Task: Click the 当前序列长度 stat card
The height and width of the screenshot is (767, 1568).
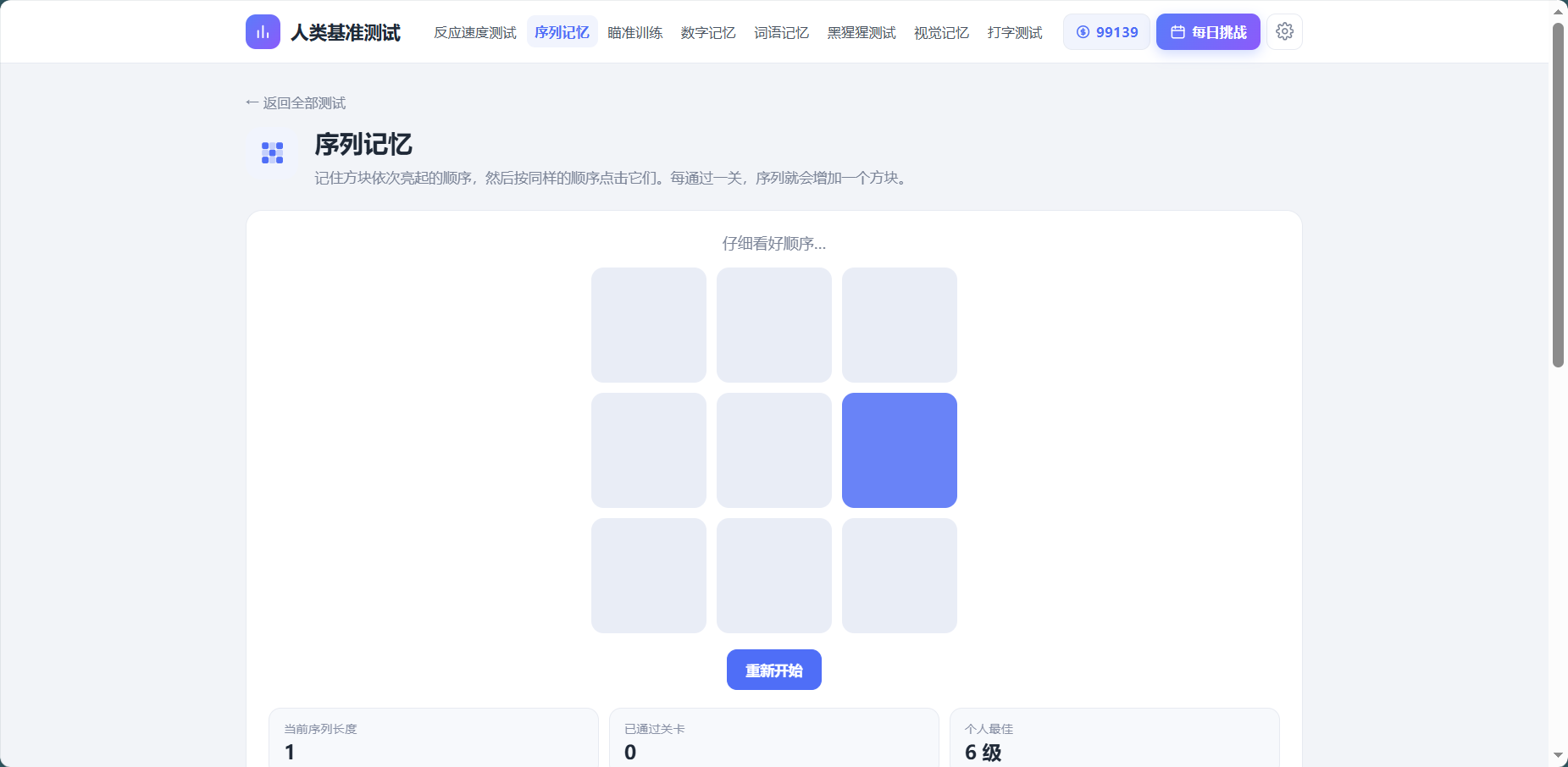Action: (x=434, y=737)
